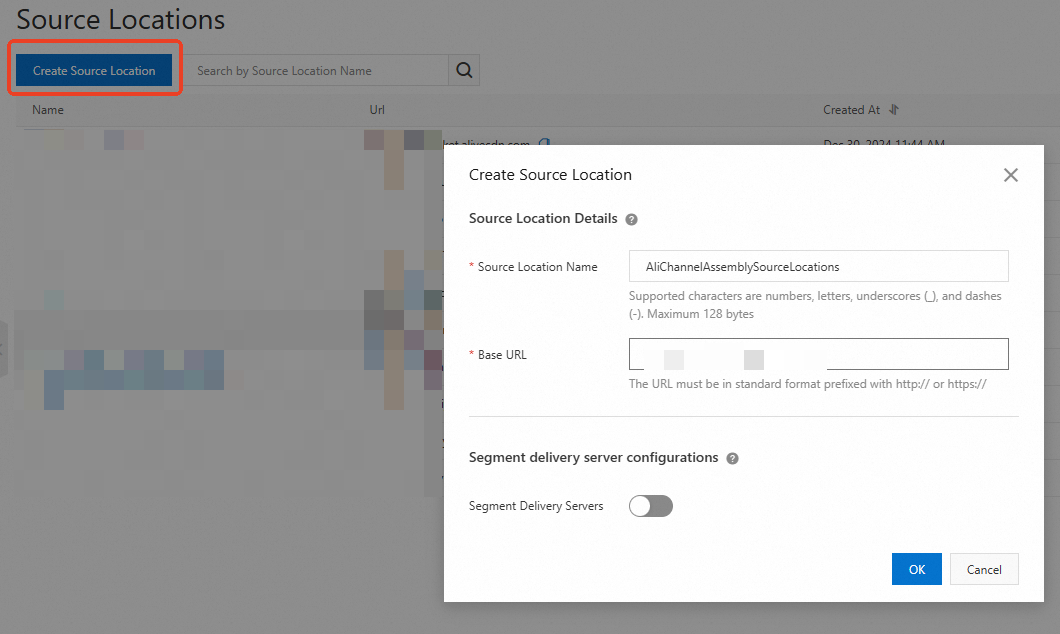Click the magnifier search icon

pos(464,70)
